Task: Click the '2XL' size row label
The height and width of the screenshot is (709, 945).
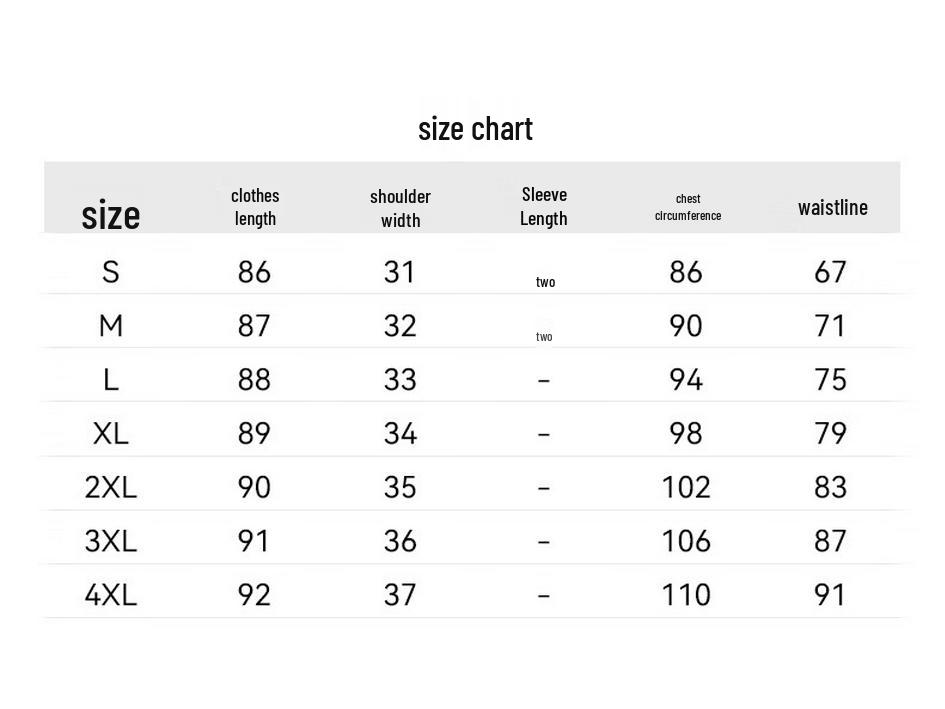Action: [x=110, y=488]
